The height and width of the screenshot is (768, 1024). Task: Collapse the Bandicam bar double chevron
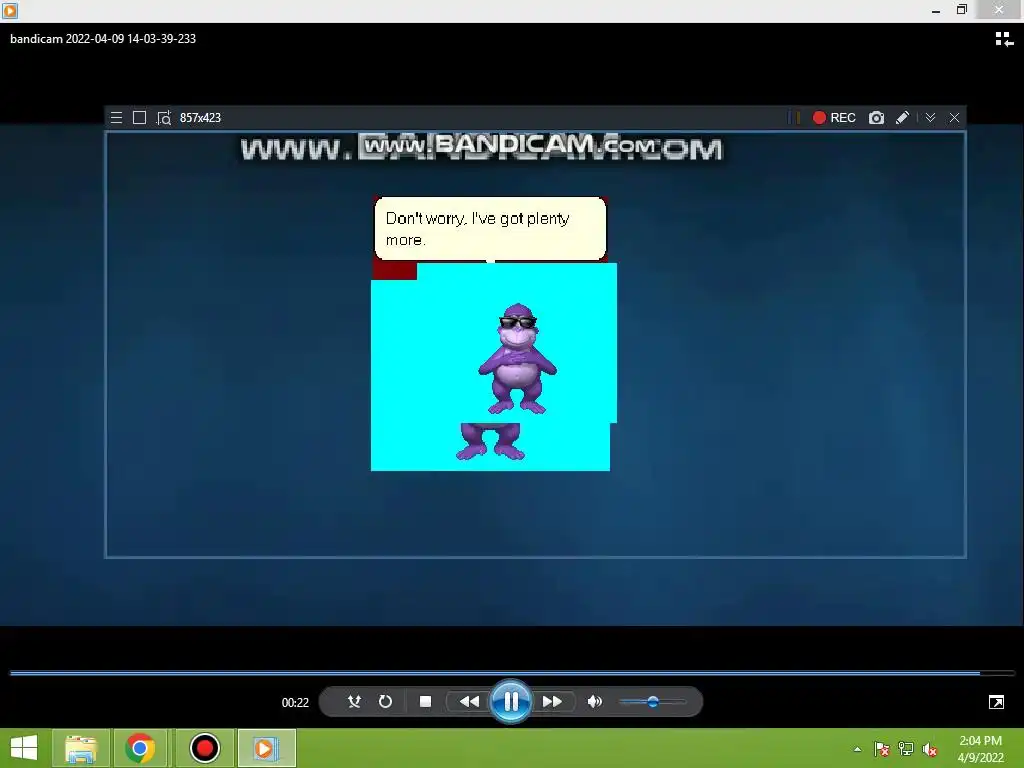(931, 118)
